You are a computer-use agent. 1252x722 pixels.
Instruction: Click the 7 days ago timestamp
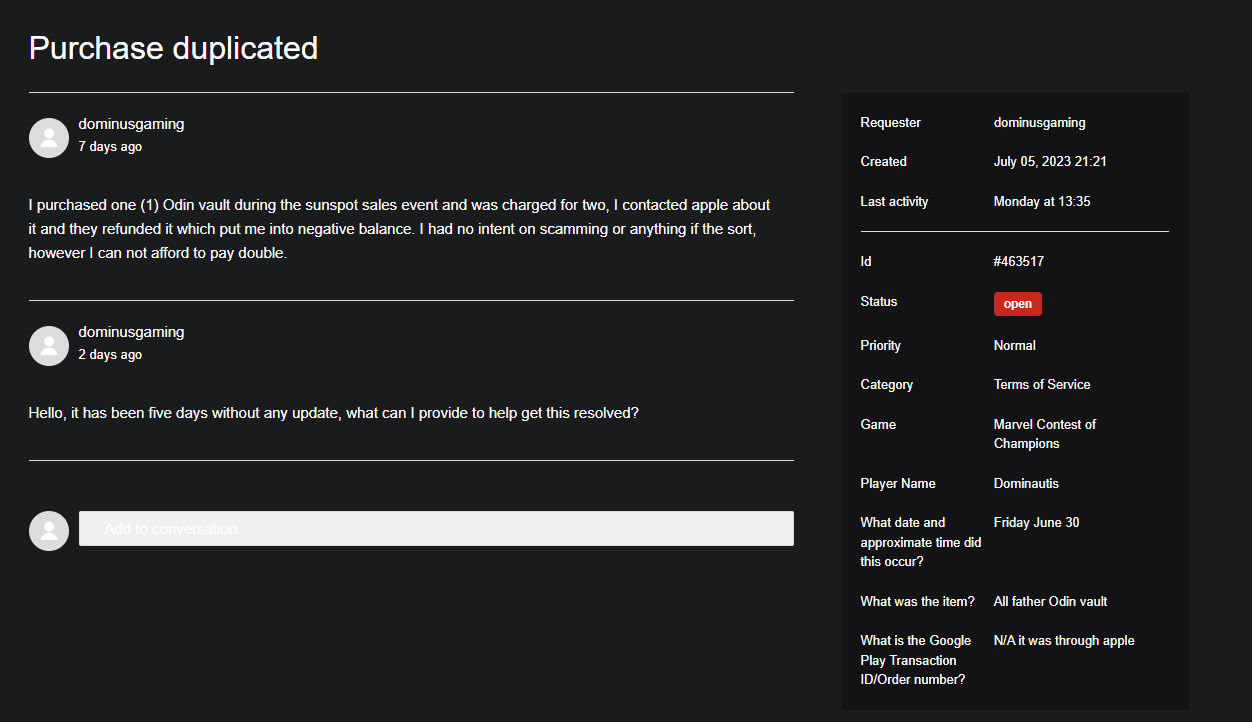click(x=110, y=147)
